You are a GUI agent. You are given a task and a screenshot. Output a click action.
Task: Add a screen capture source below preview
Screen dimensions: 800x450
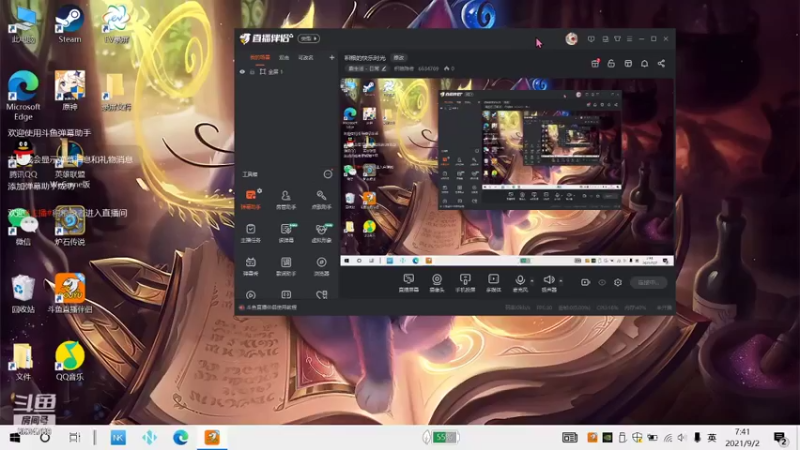(x=409, y=283)
